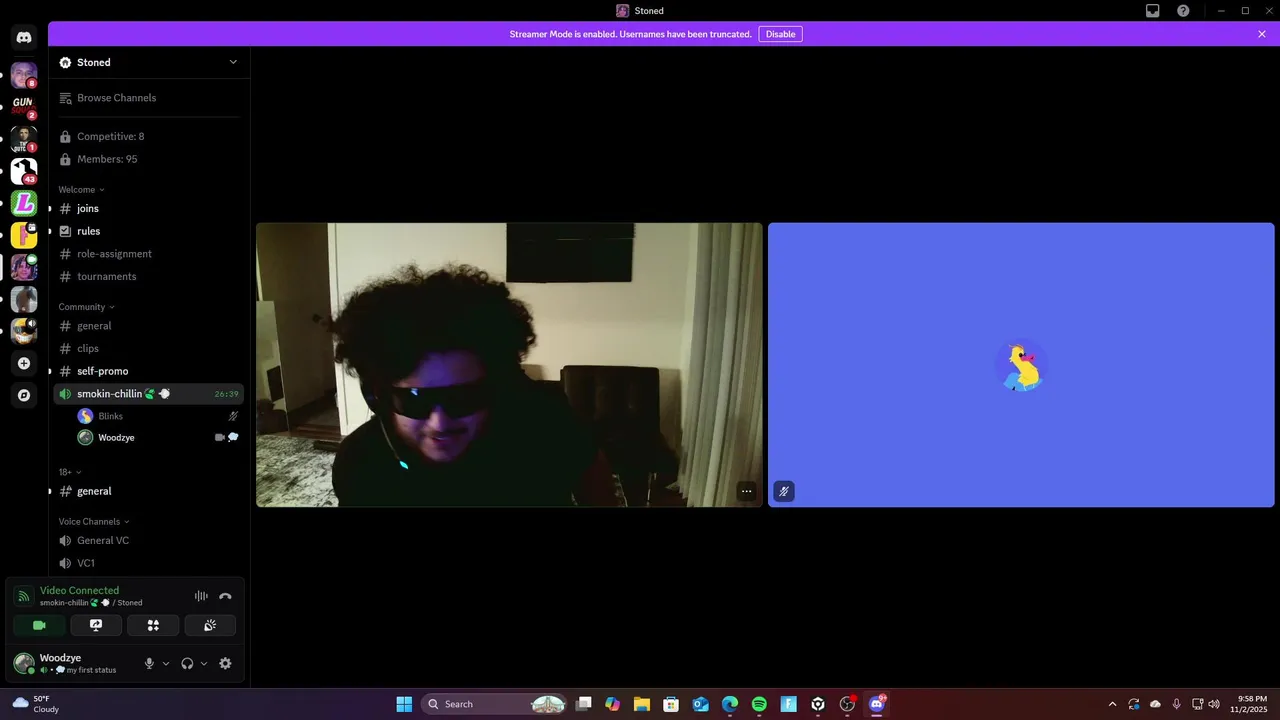1280x720 pixels.
Task: Collapse the 18+ category
Action: (x=70, y=472)
